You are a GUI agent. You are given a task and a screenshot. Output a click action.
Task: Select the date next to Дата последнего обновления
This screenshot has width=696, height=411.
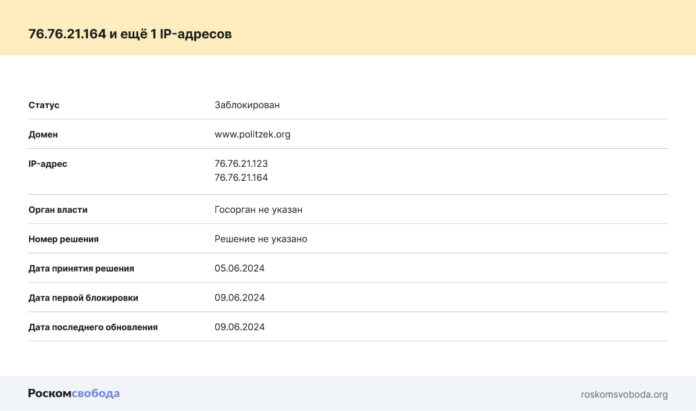pyautogui.click(x=239, y=326)
